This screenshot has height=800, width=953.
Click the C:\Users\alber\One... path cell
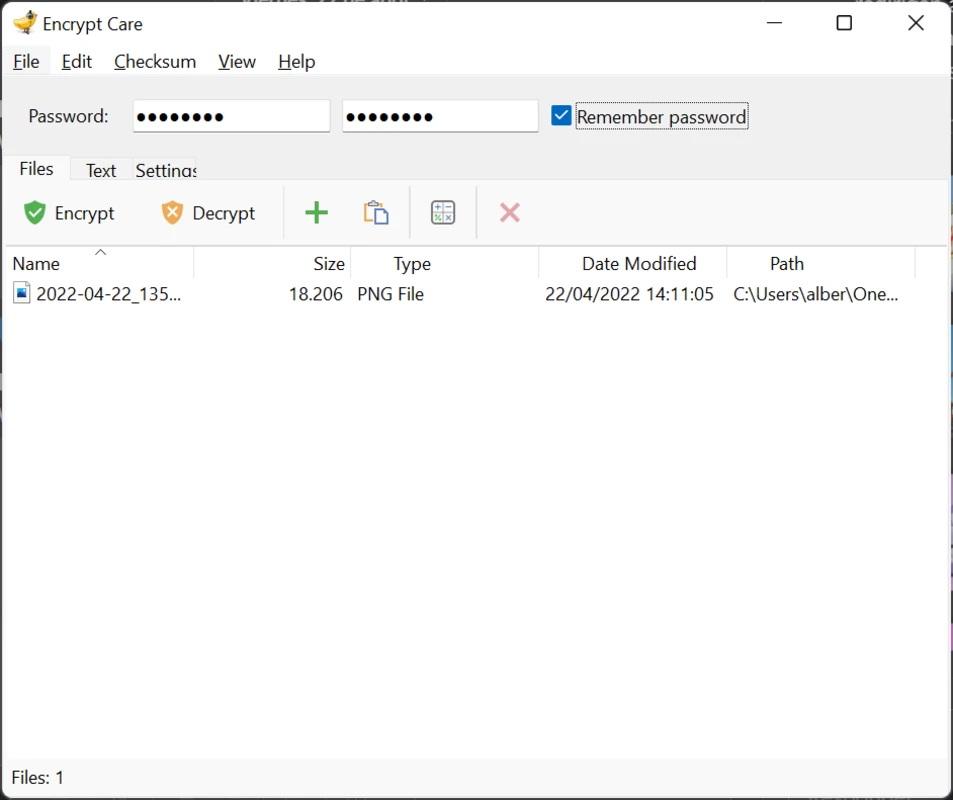click(816, 294)
